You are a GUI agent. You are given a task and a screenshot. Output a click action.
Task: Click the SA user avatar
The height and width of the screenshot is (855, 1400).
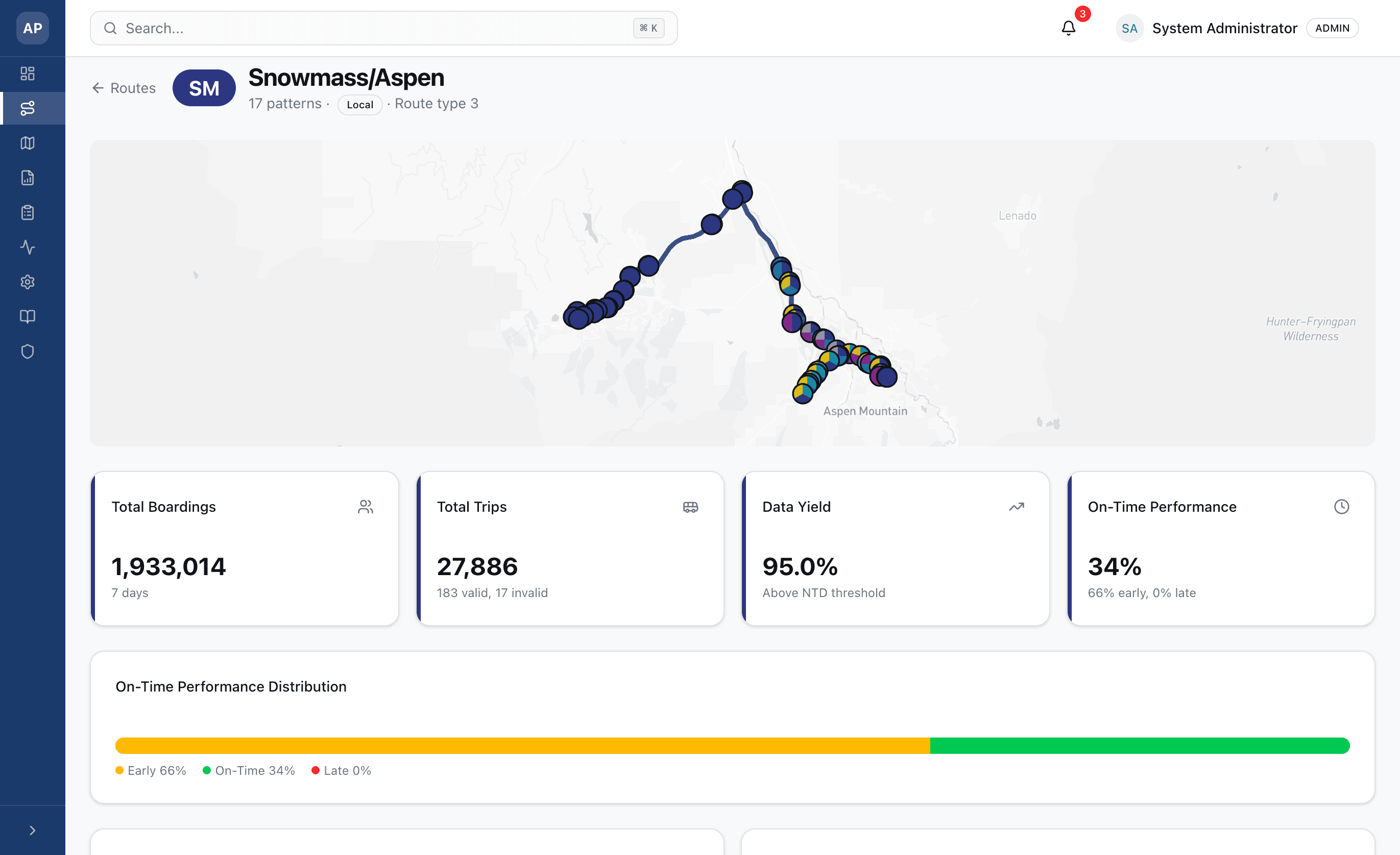tap(1129, 29)
